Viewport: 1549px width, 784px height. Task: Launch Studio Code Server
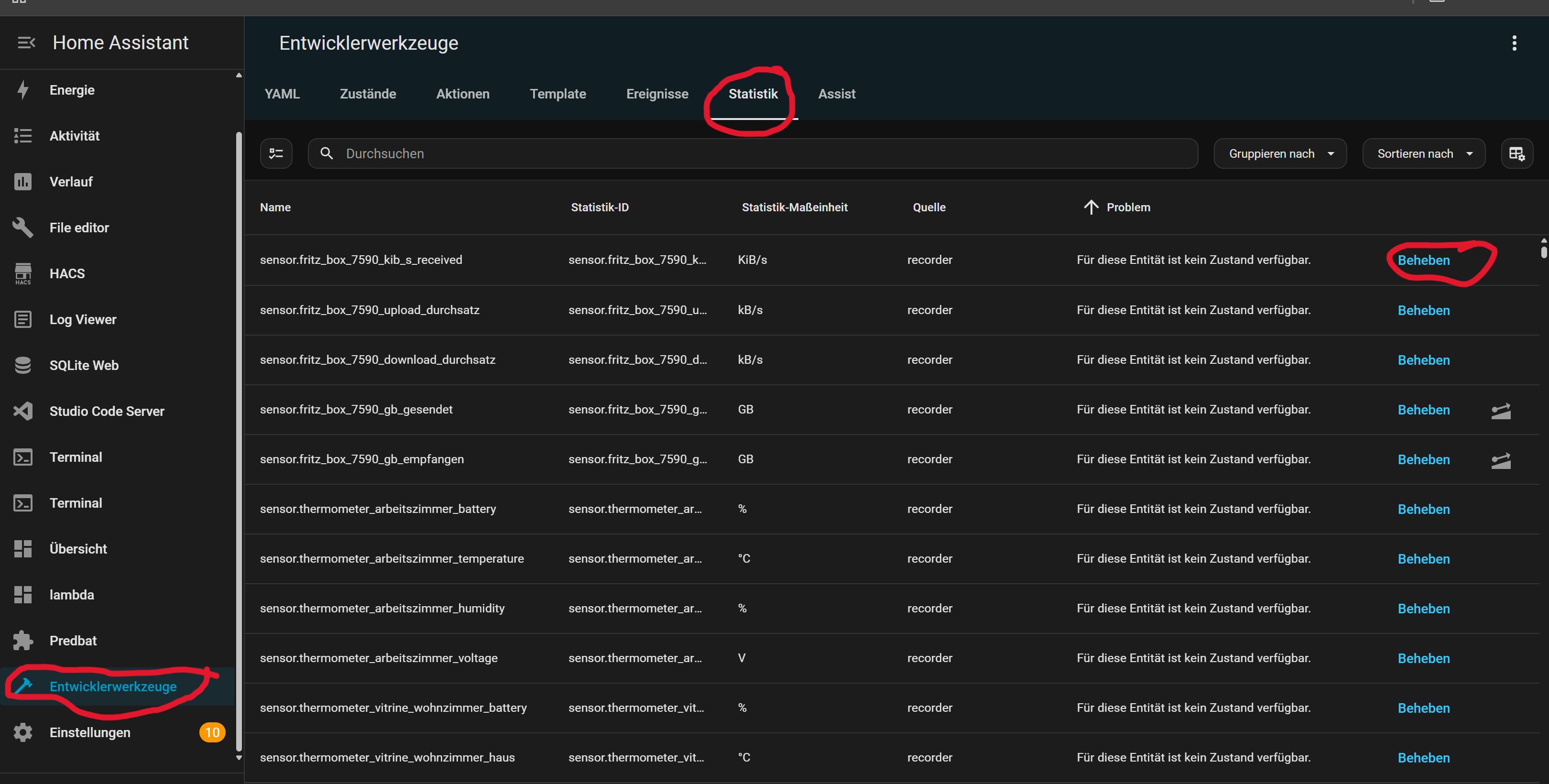tap(107, 411)
